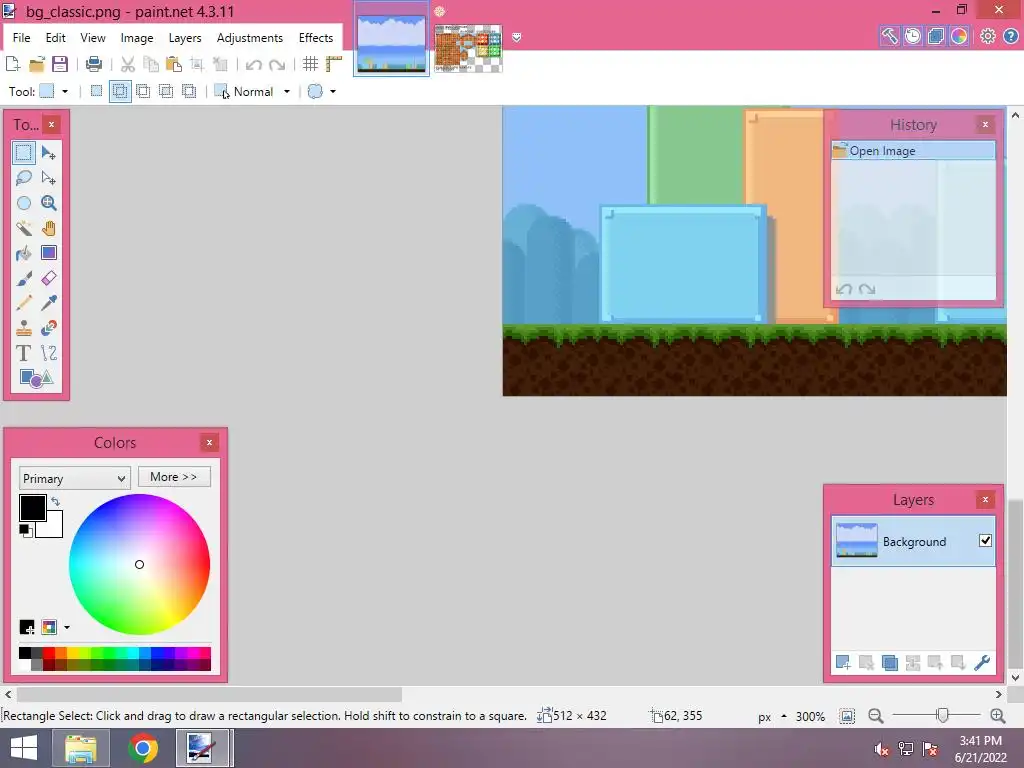Open the Image menu

pos(136,38)
